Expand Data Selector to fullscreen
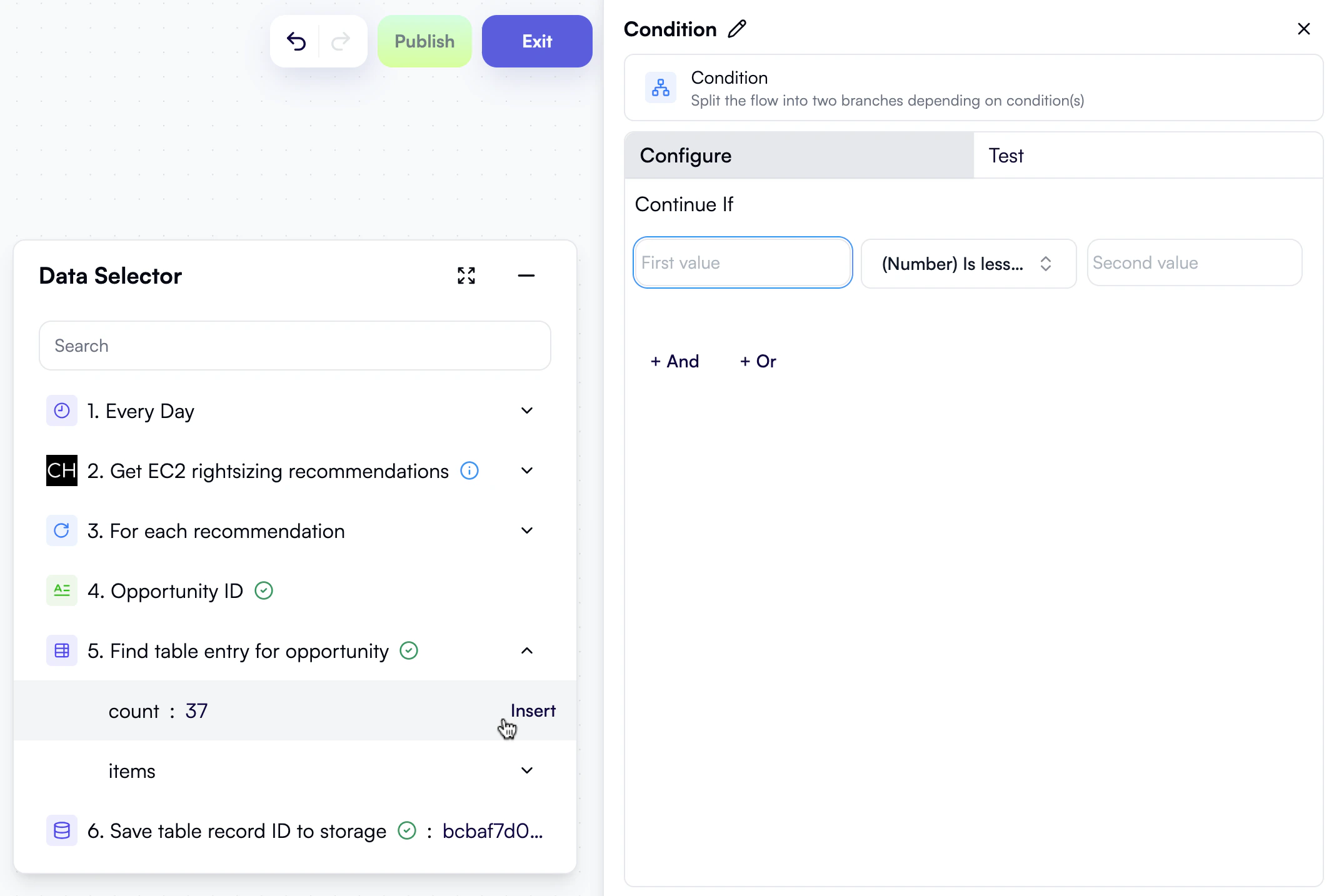Screen dimensions: 1334x896 pos(466,276)
